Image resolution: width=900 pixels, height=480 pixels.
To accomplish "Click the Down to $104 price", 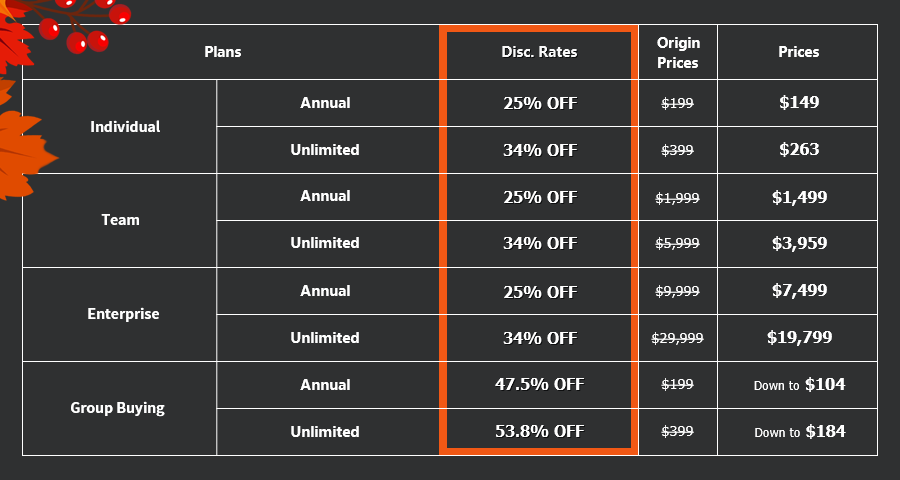I will tap(799, 384).
